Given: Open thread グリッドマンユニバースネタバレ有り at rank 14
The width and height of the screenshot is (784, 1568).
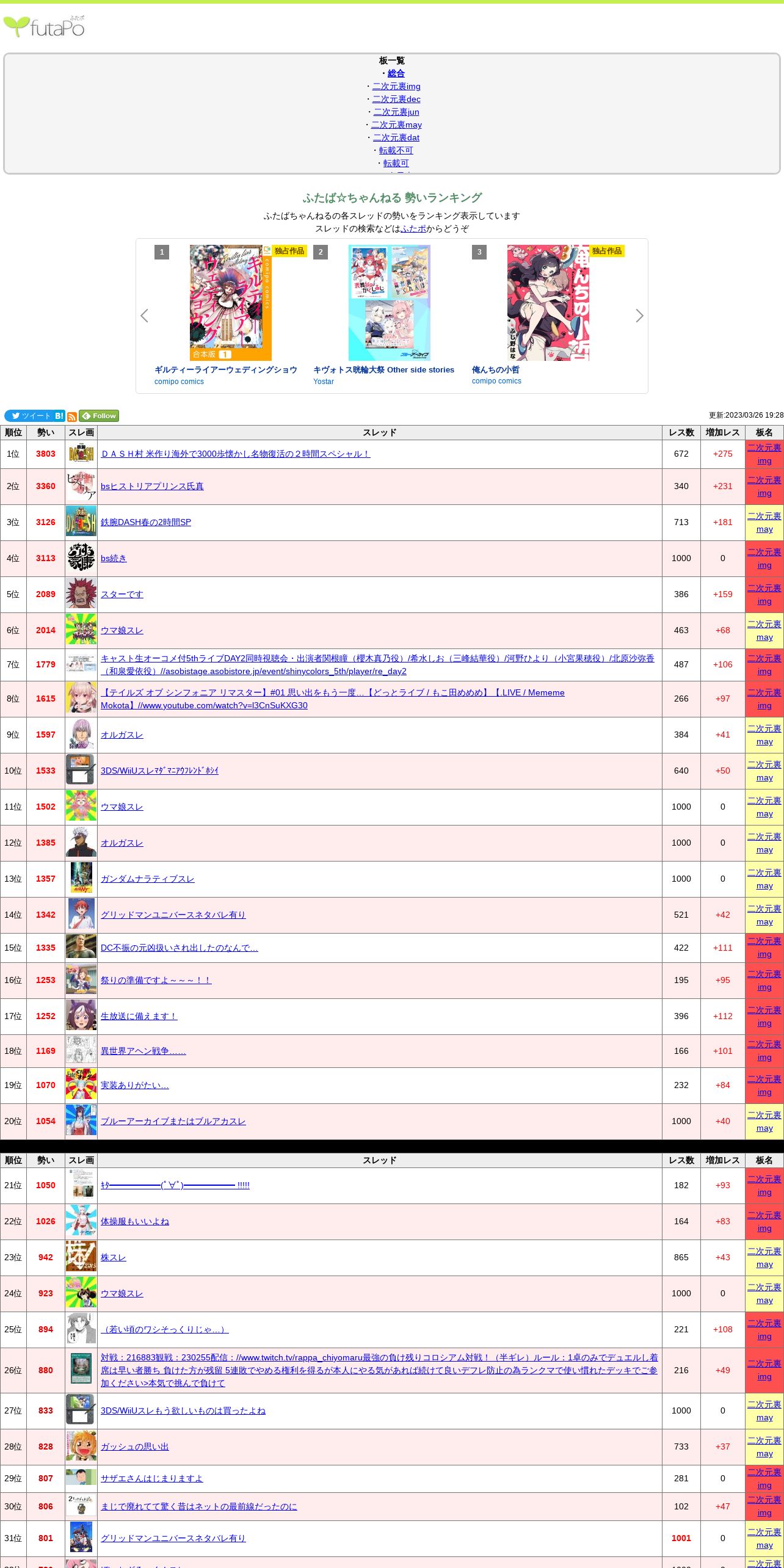Looking at the screenshot, I should (173, 915).
